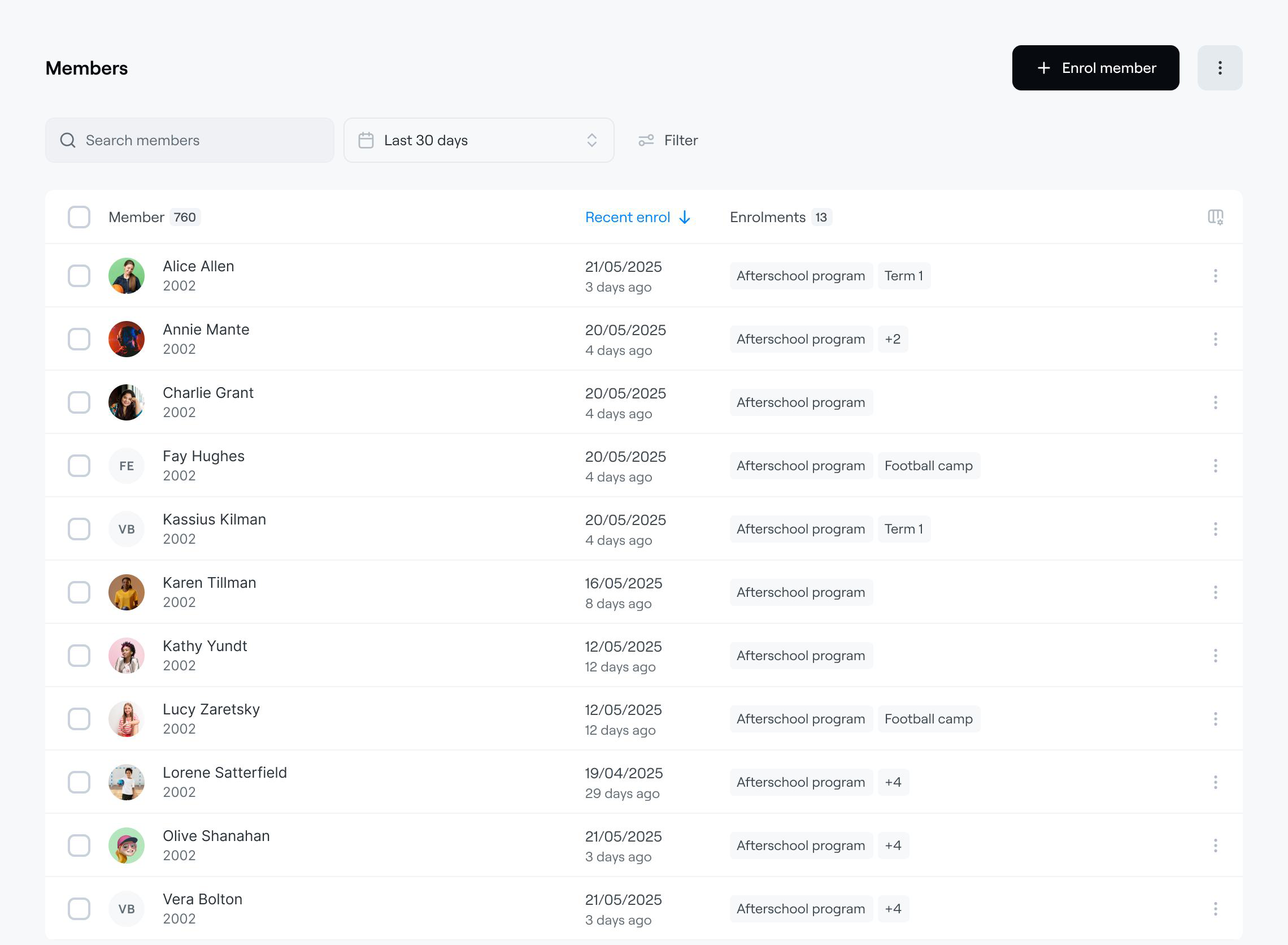The image size is (1288, 945).
Task: Expand the +4 enrolments badge for Lorene Satterfield
Action: click(x=893, y=782)
